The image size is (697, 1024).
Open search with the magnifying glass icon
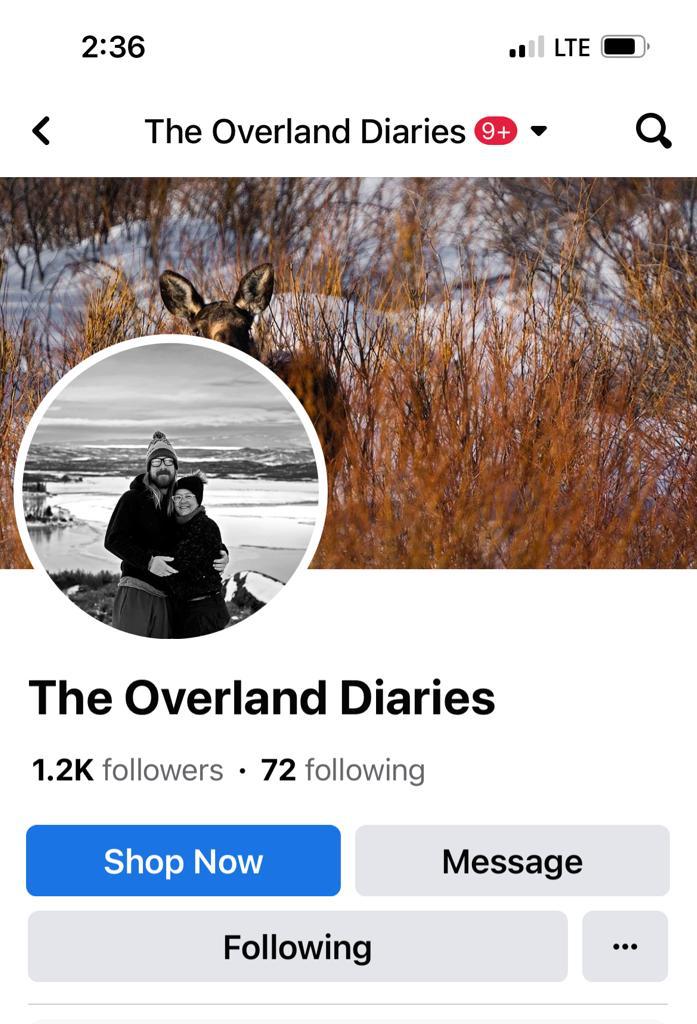click(x=653, y=131)
